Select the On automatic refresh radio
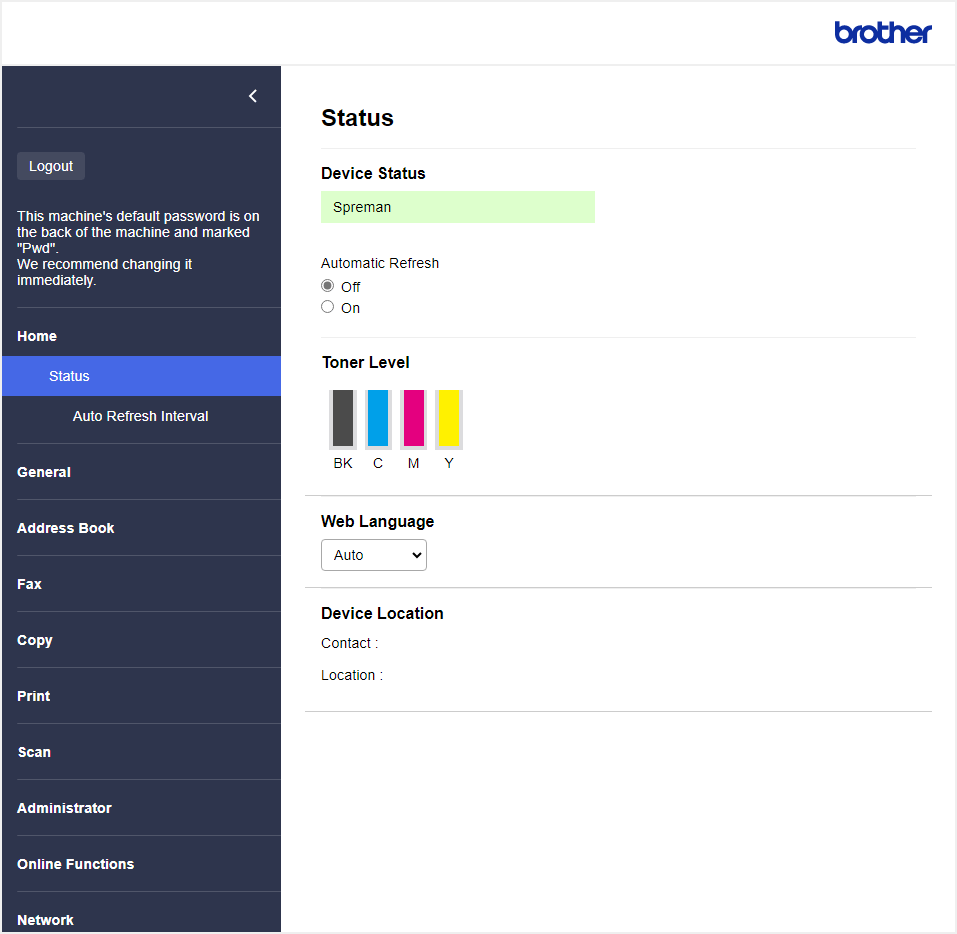957x934 pixels. point(328,306)
